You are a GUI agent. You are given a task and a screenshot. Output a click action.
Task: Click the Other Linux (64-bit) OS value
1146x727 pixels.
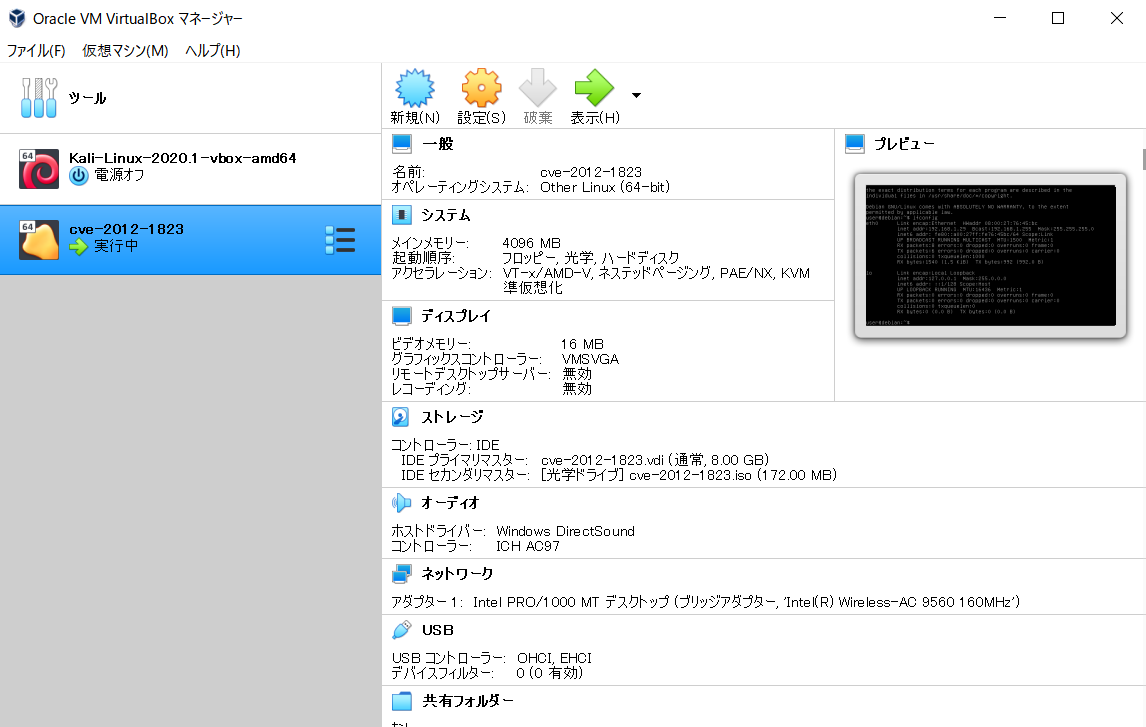(604, 187)
